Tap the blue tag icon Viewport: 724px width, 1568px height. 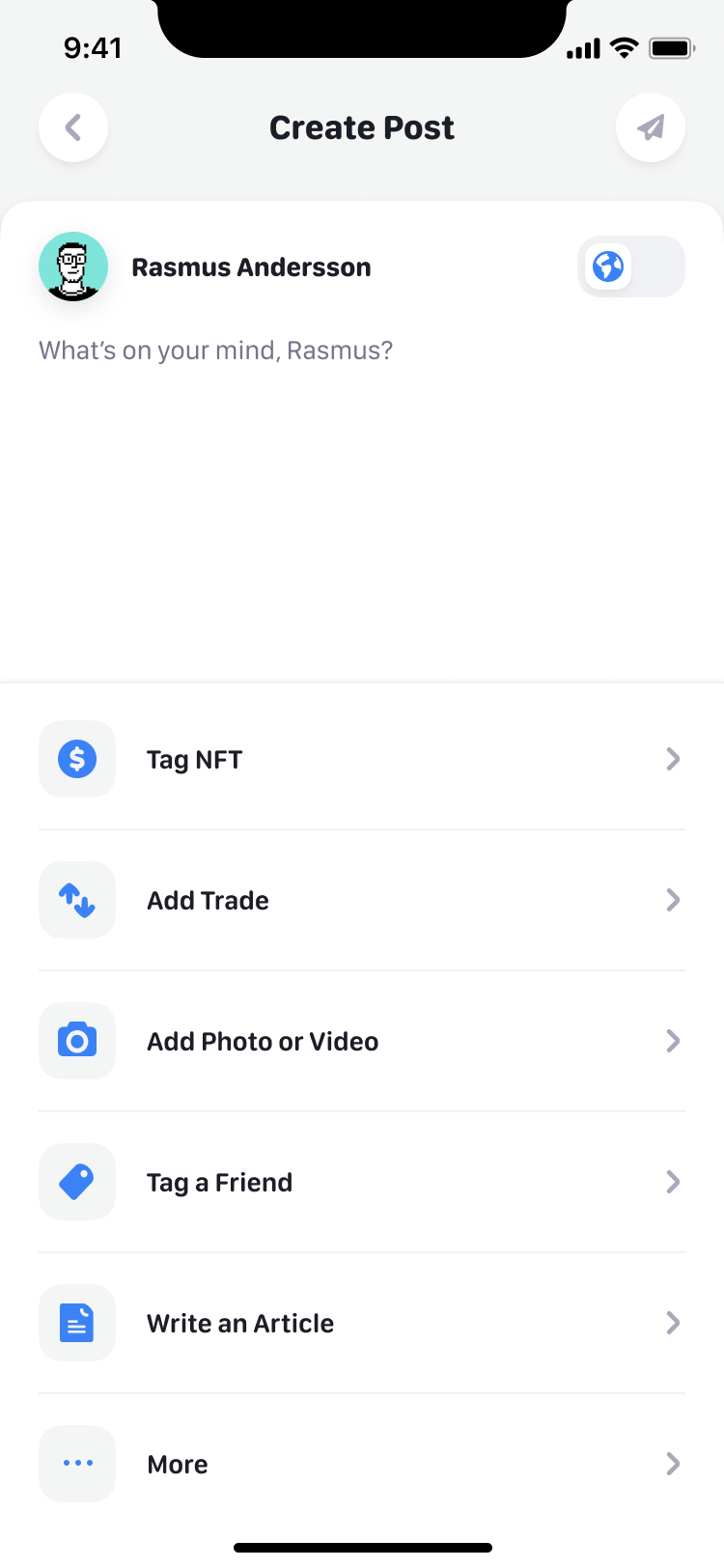tap(77, 1182)
